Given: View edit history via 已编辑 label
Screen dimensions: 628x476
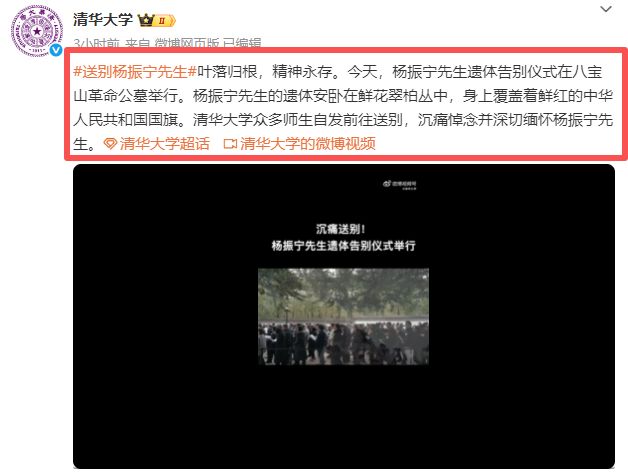Looking at the screenshot, I should 242,43.
